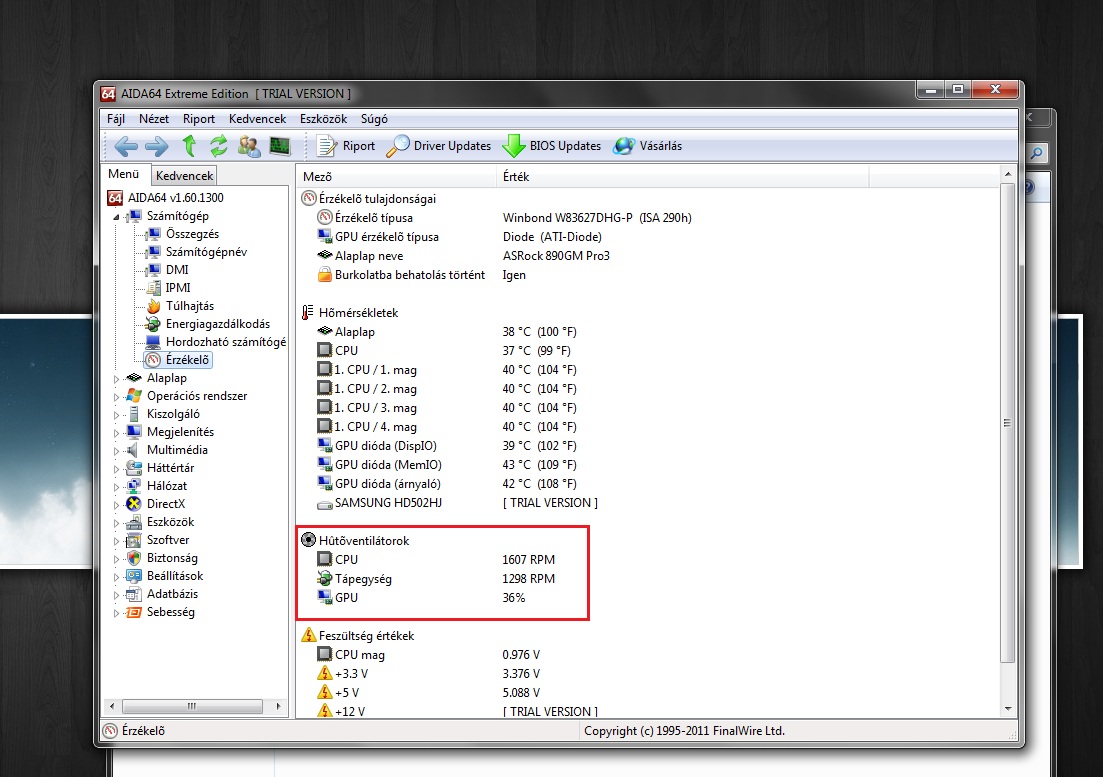Image resolution: width=1103 pixels, height=777 pixels.
Task: Expand the Alaplap tree node
Action: tap(116, 378)
